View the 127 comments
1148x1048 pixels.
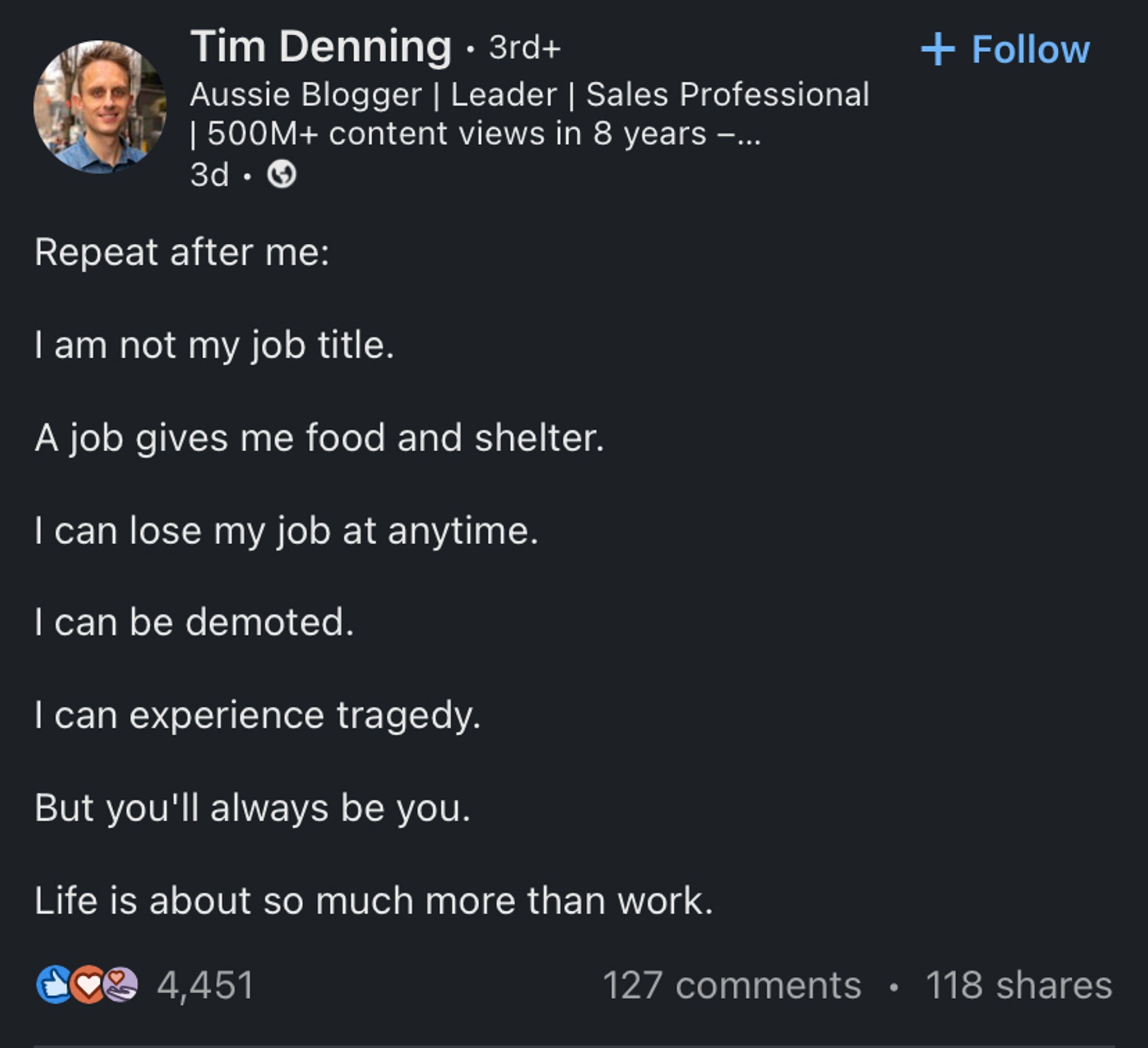(x=732, y=985)
